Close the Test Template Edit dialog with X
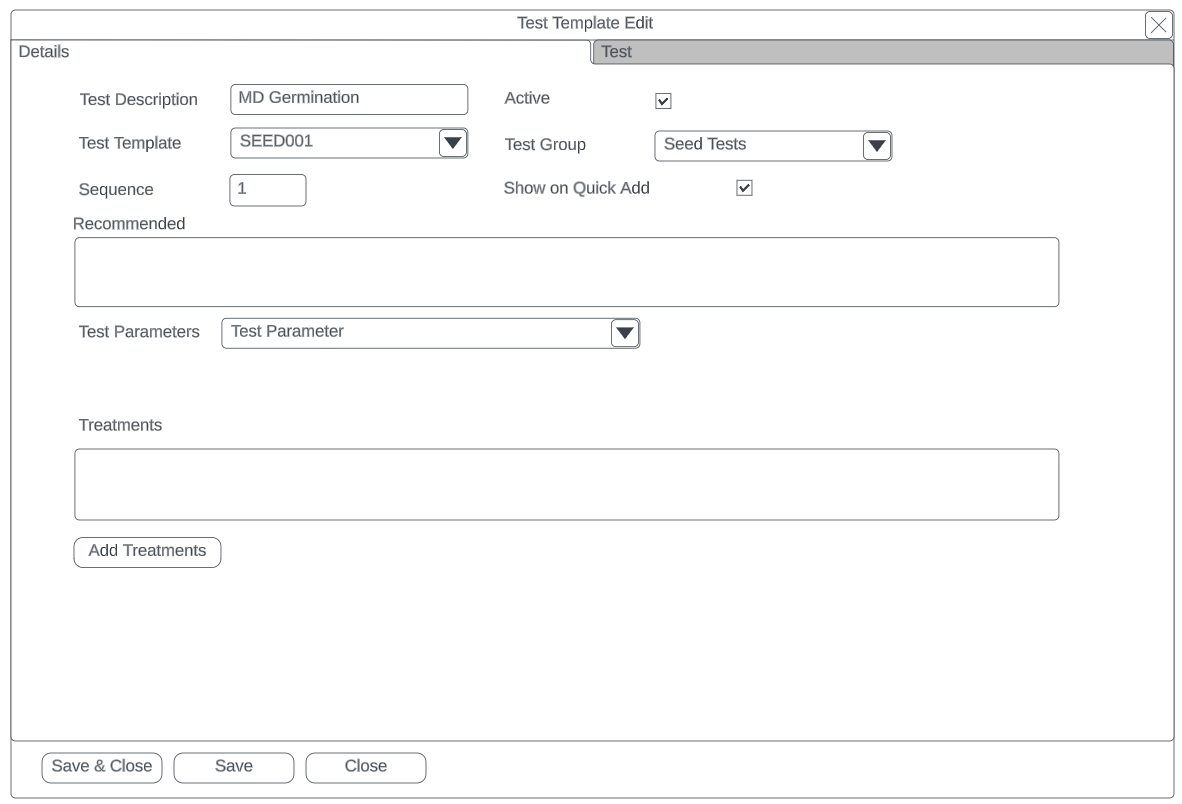 (x=1159, y=25)
